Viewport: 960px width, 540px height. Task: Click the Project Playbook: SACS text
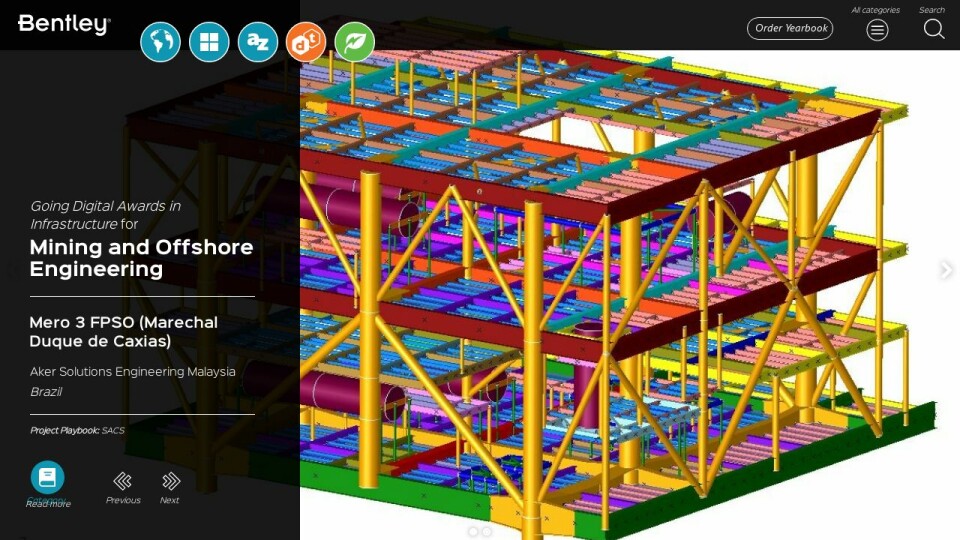(x=77, y=430)
